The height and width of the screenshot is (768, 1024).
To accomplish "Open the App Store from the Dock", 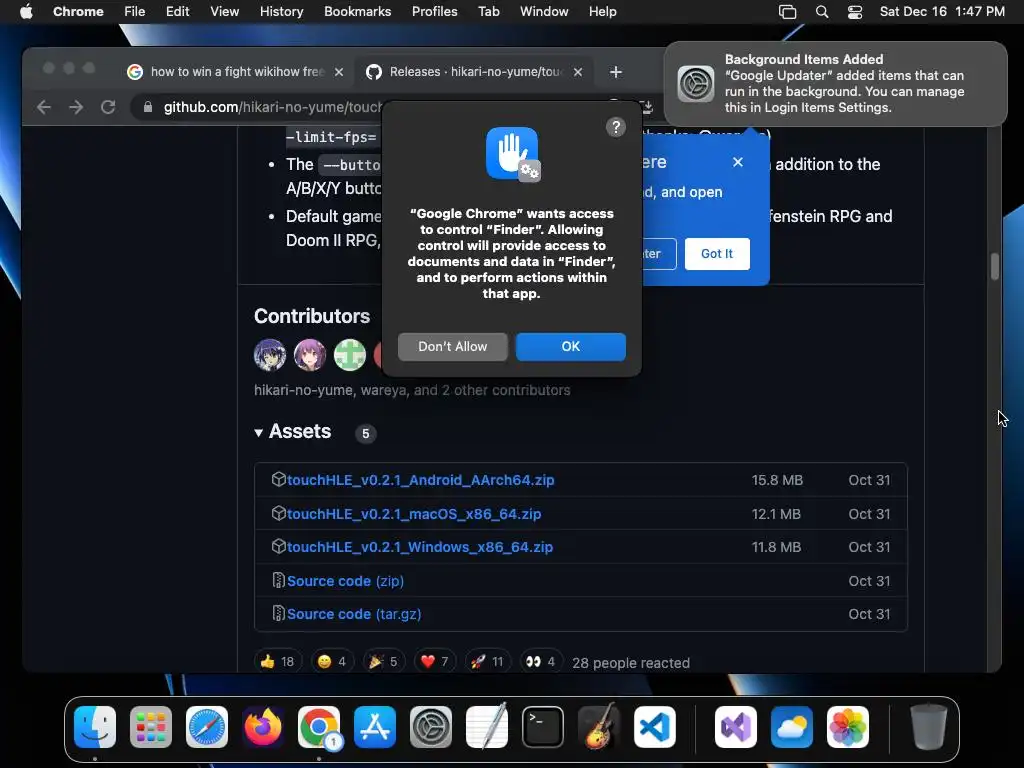I will coord(375,727).
